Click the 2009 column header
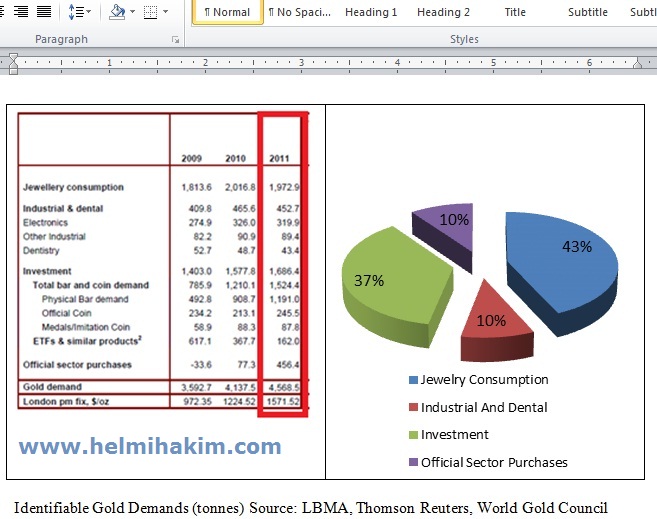This screenshot has width=657, height=519. pos(191,158)
